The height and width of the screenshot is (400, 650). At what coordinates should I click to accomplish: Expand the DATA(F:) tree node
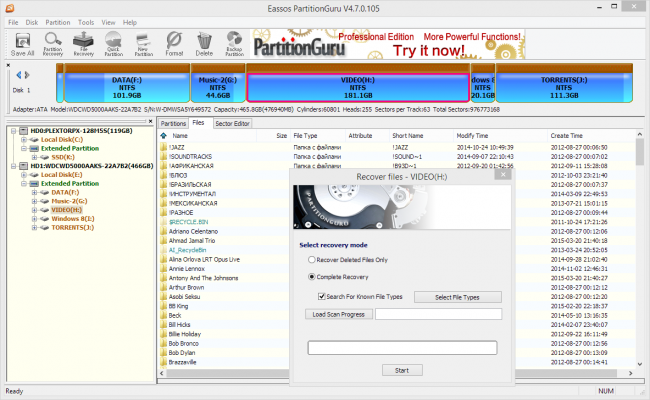[x=34, y=192]
